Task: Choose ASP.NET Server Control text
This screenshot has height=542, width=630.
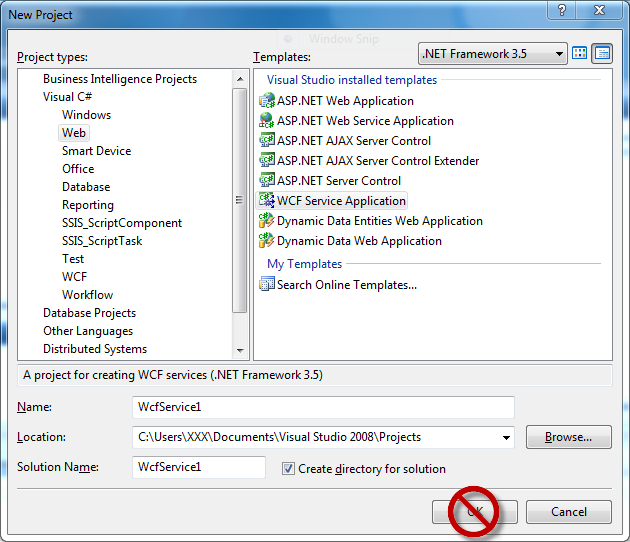Action: tap(339, 181)
